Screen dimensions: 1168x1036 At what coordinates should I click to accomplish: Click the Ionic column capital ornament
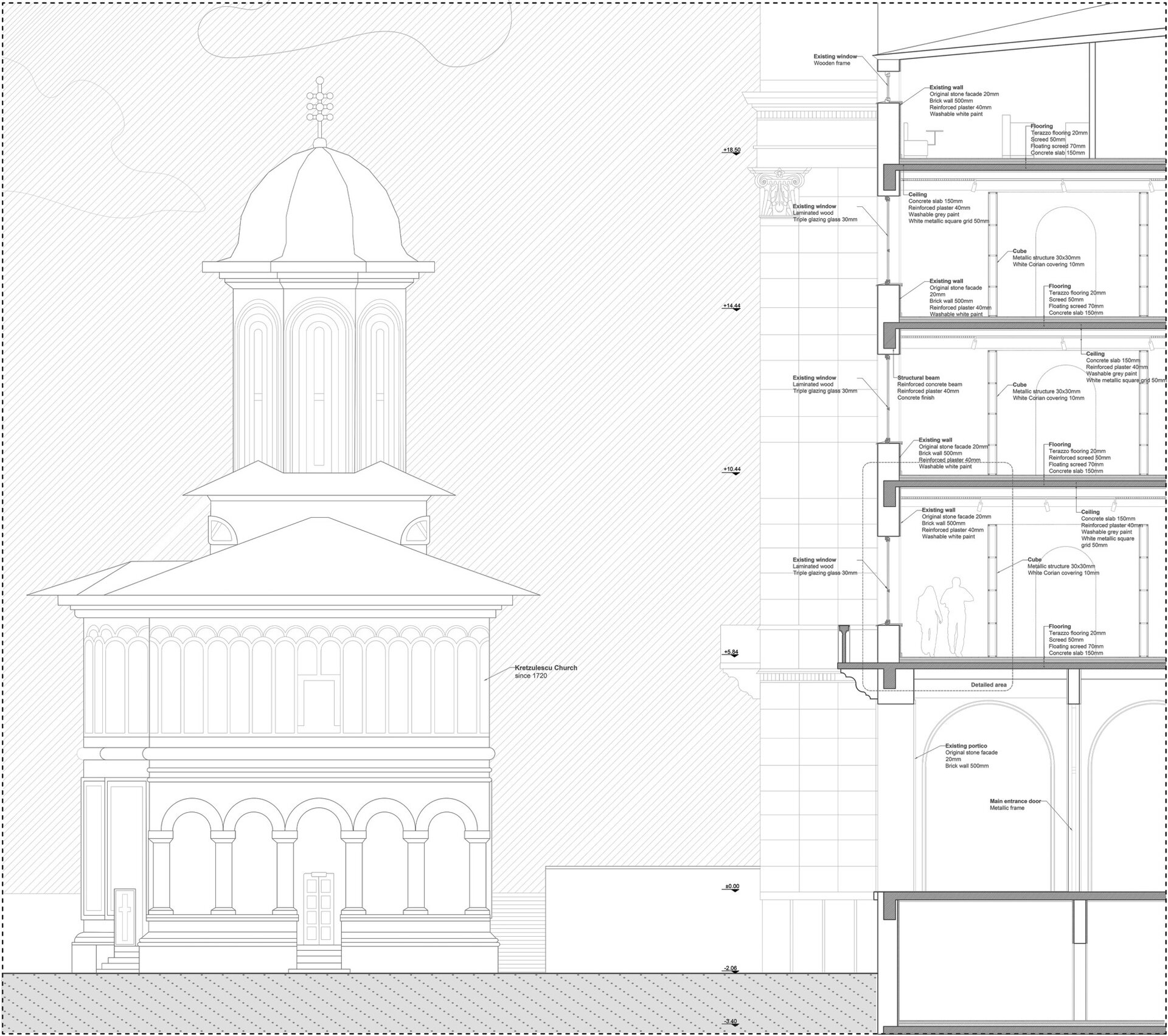[780, 190]
